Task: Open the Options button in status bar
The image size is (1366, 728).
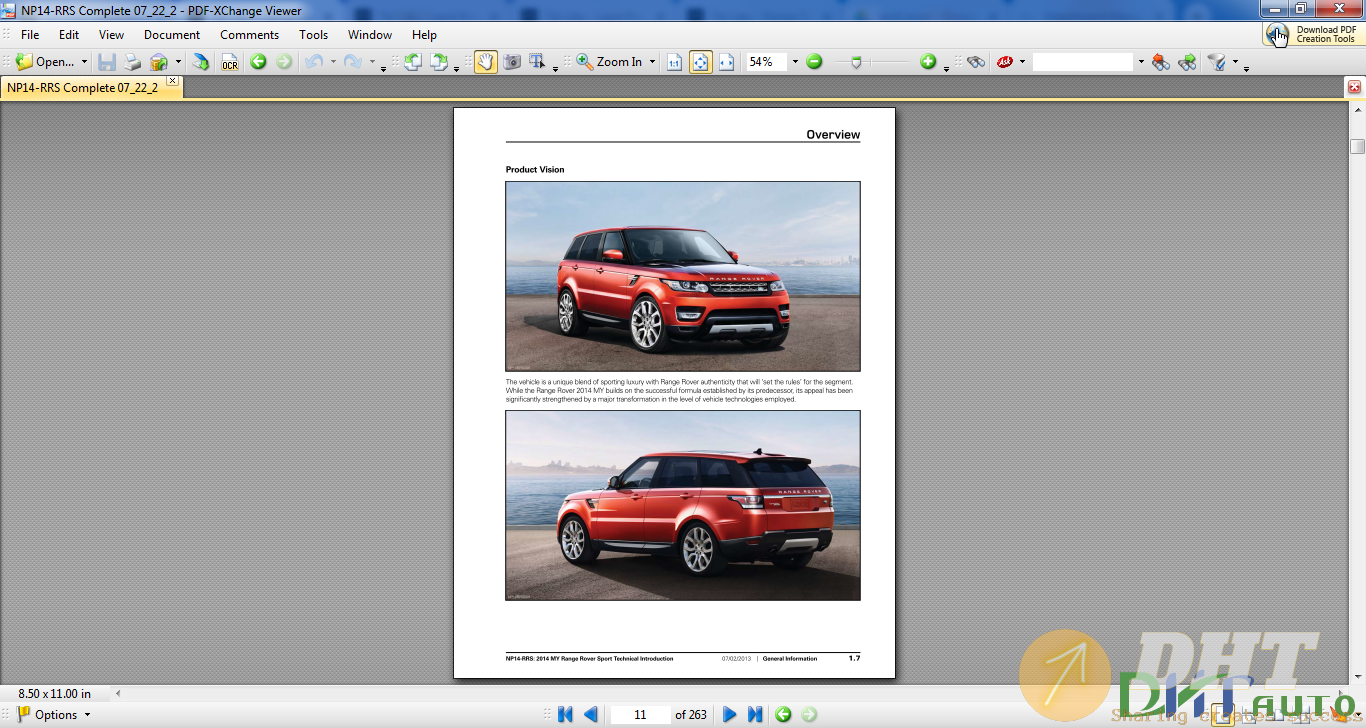Action: pyautogui.click(x=54, y=714)
